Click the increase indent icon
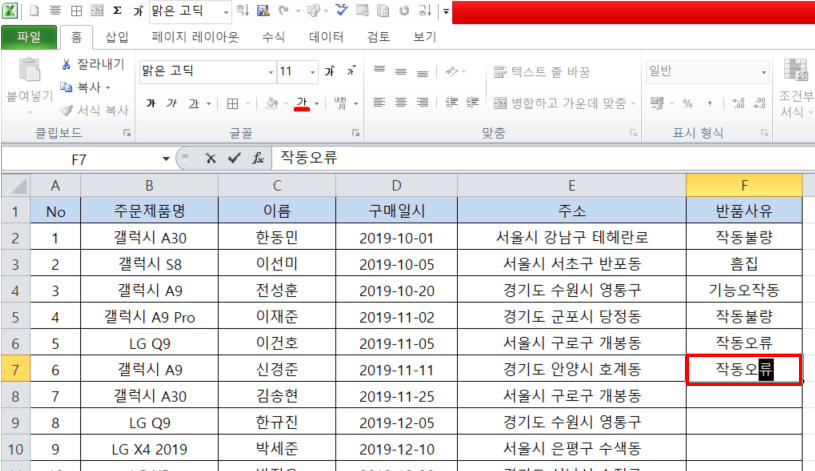The width and height of the screenshot is (815, 471). (x=472, y=103)
